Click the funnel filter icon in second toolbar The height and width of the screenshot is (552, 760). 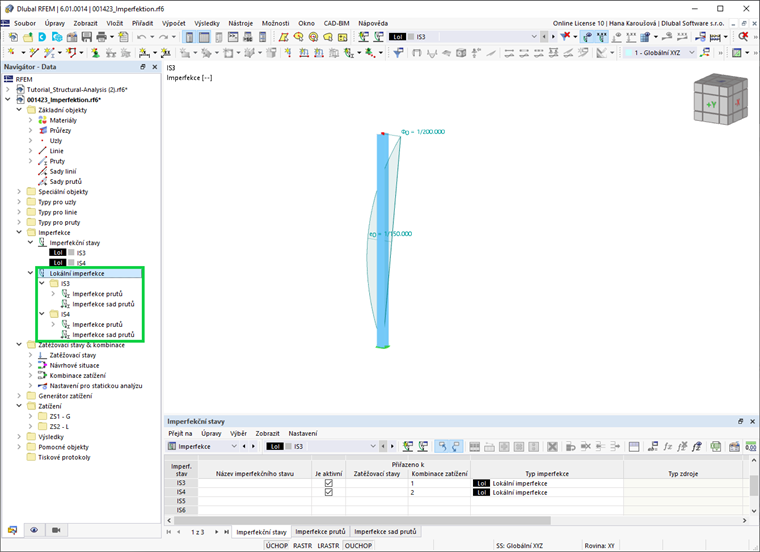398,52
